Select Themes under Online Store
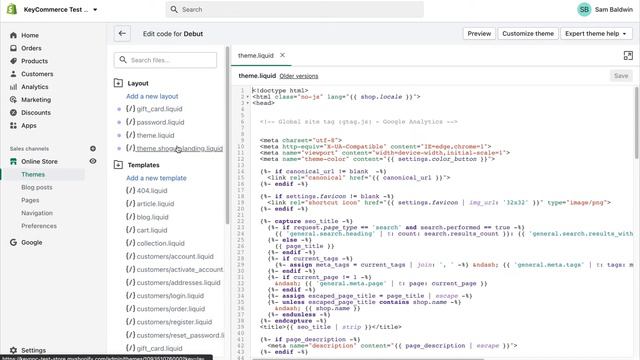This screenshot has width=640, height=360. pos(33,174)
